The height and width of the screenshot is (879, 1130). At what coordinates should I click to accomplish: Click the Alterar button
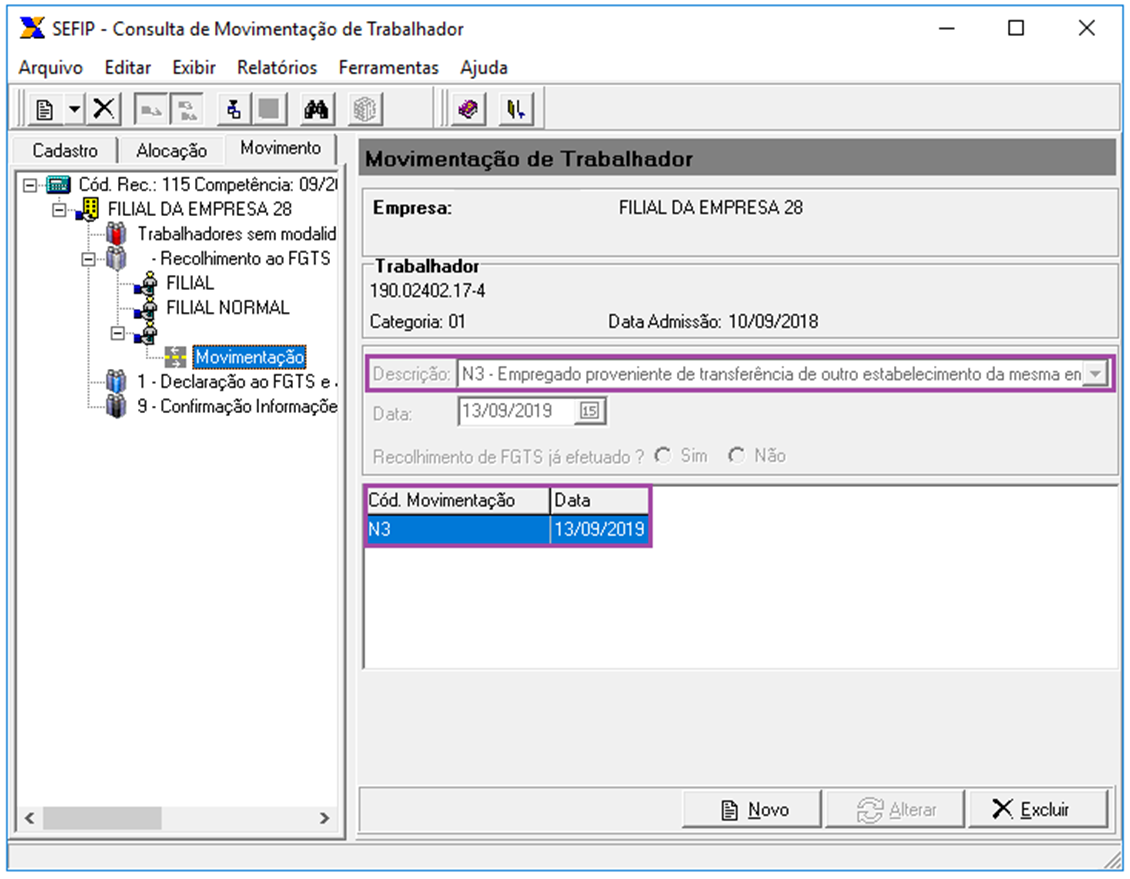click(x=894, y=809)
